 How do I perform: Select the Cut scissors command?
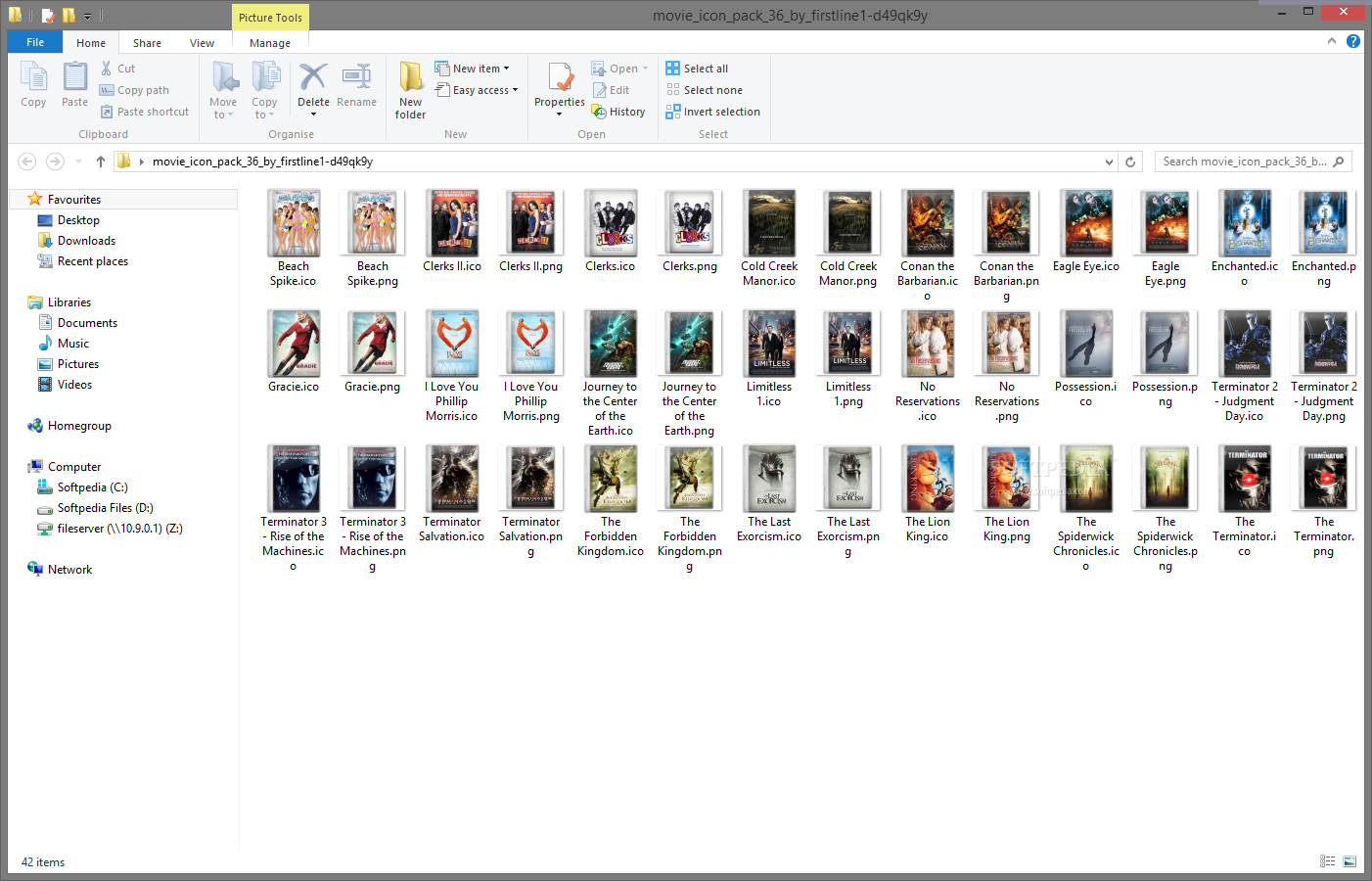(117, 69)
